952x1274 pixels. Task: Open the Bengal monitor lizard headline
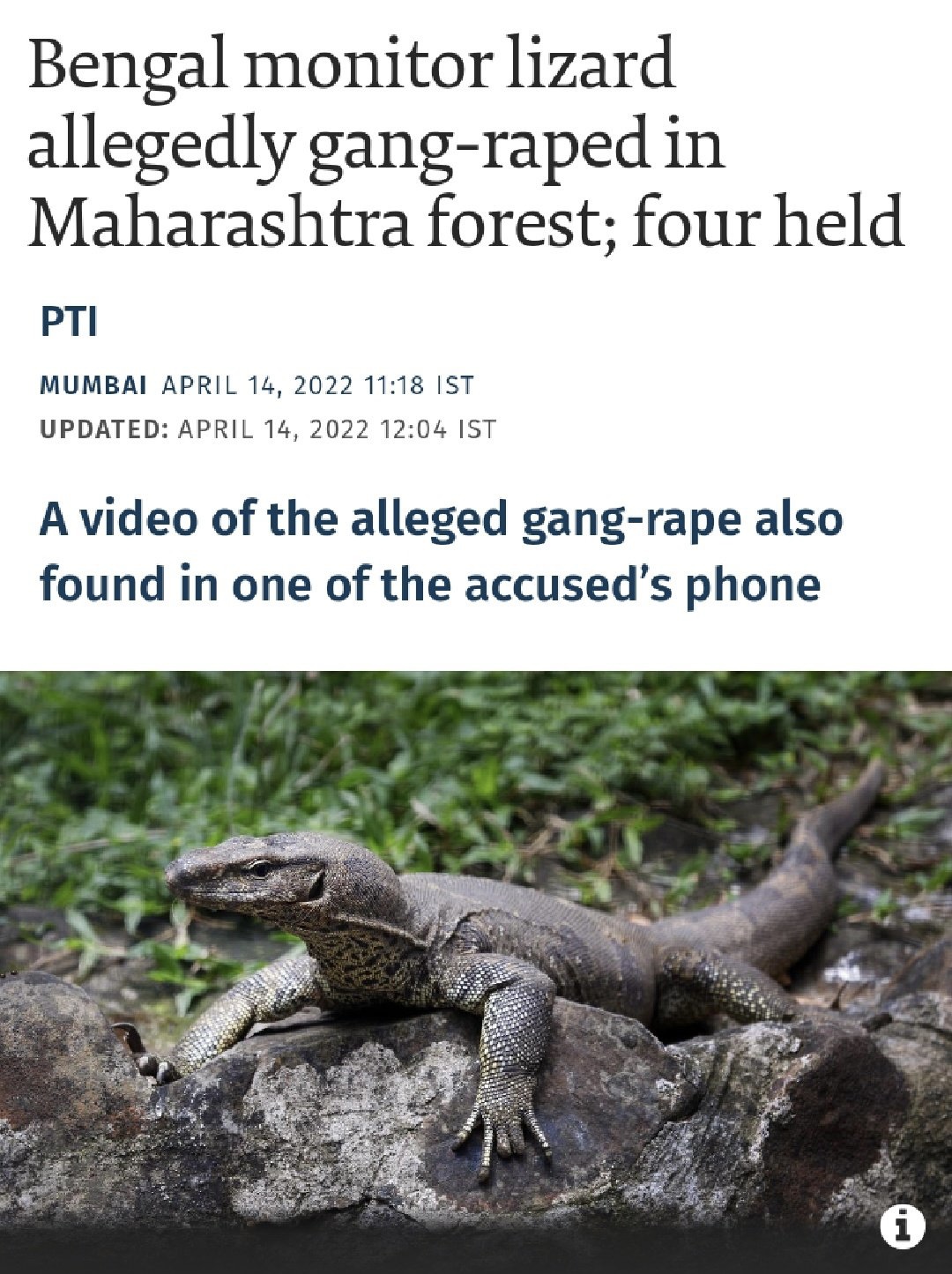click(466, 143)
